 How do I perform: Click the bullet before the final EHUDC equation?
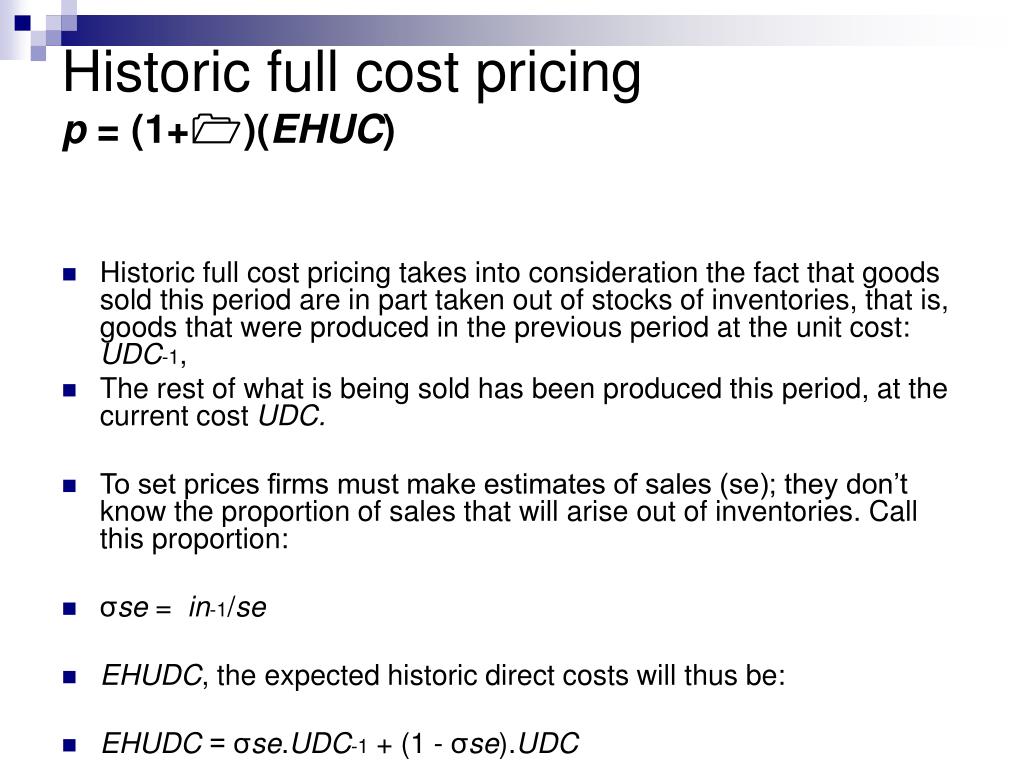(70, 744)
